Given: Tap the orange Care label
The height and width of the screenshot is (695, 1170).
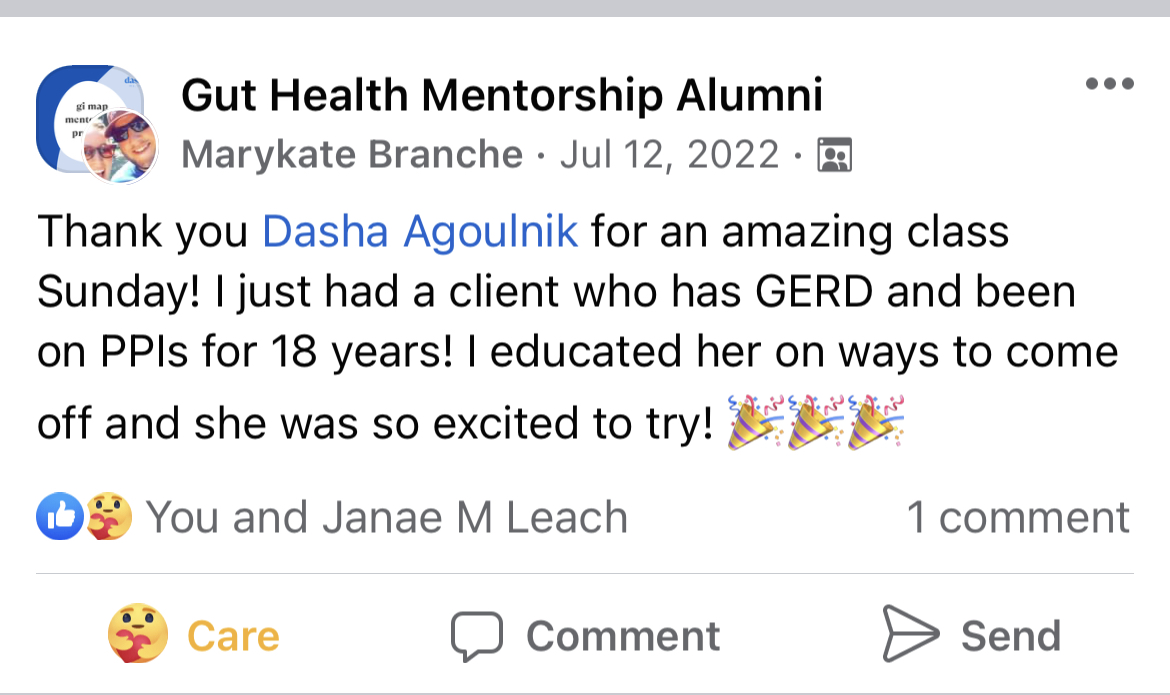Looking at the screenshot, I should [234, 636].
